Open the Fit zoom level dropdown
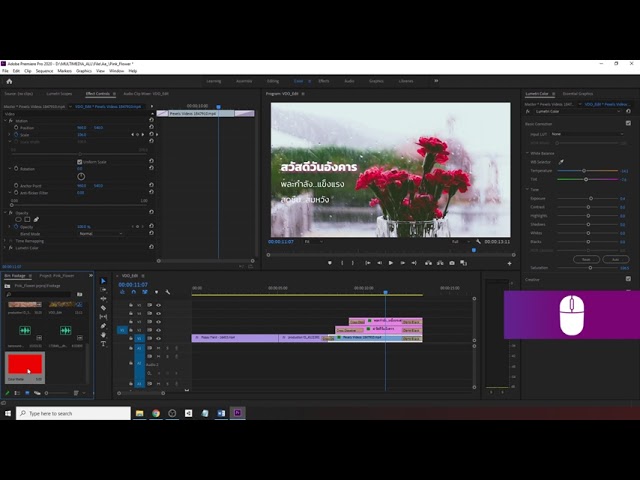This screenshot has width=640, height=480. click(313, 242)
